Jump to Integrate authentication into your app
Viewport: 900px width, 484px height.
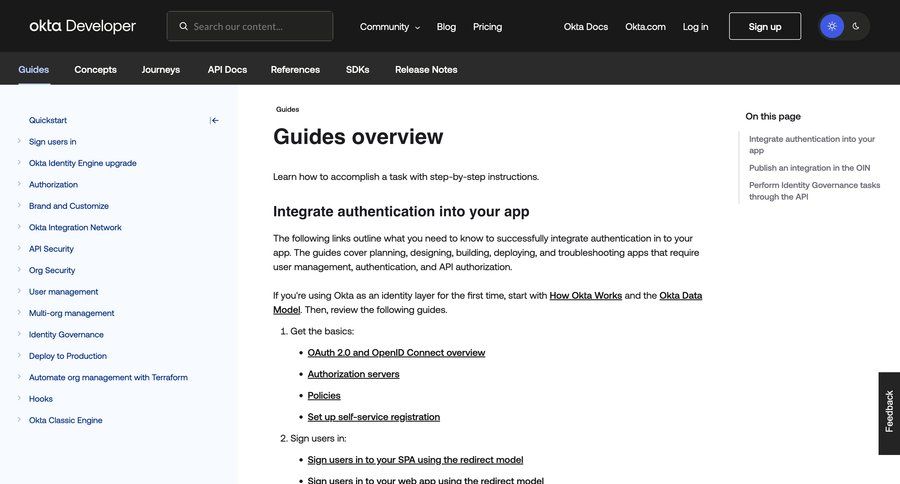coord(812,144)
